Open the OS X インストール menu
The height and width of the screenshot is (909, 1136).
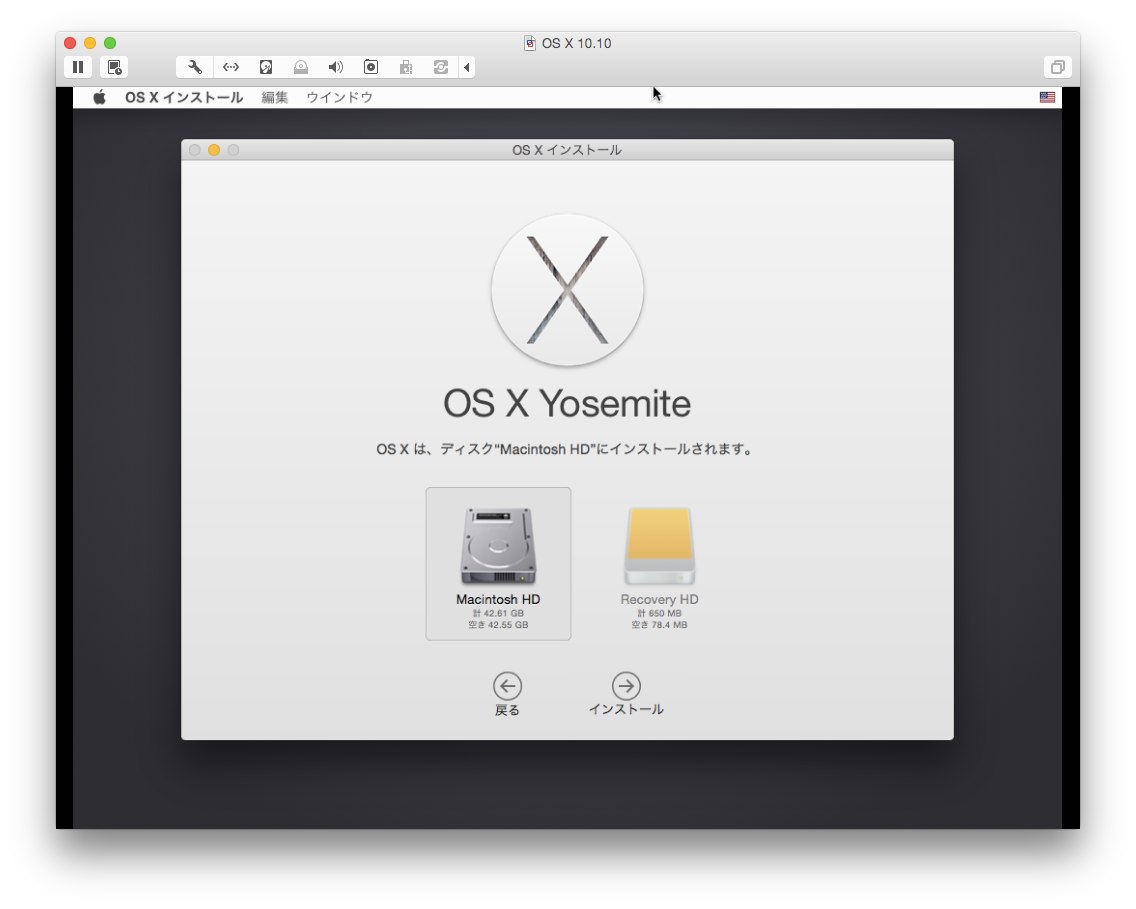184,97
